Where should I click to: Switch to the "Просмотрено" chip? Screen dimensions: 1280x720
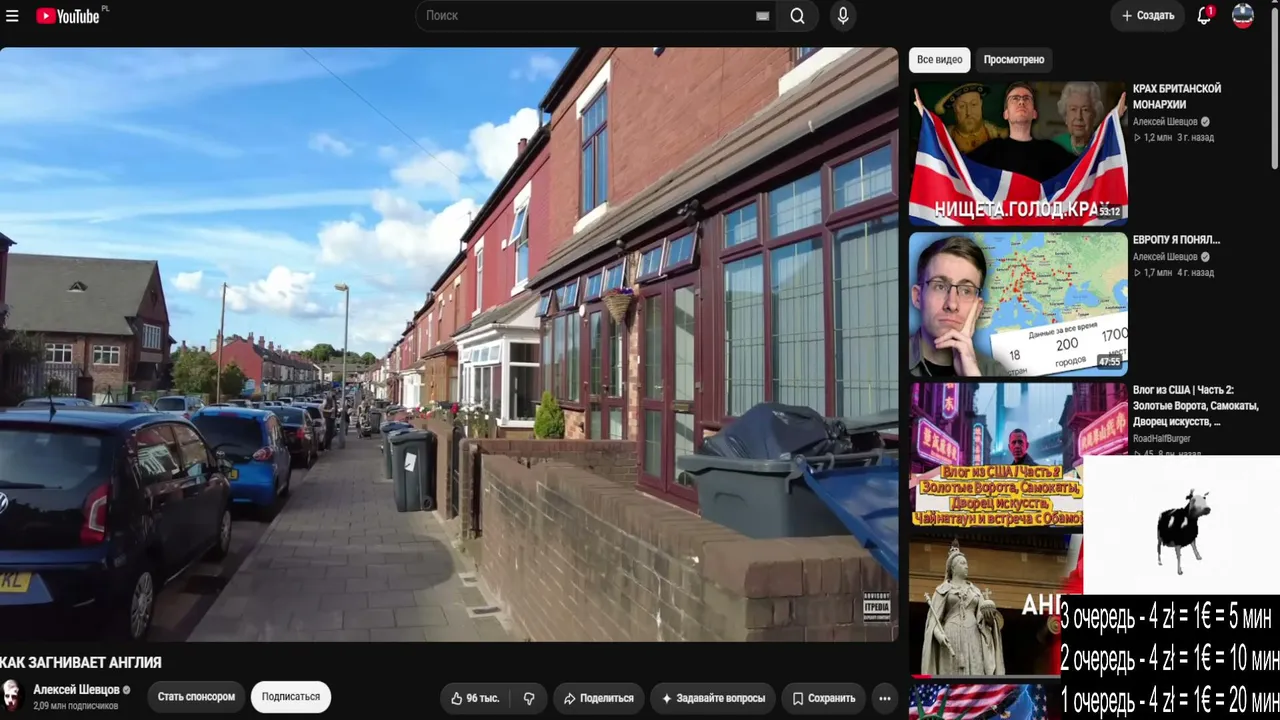click(x=1014, y=60)
